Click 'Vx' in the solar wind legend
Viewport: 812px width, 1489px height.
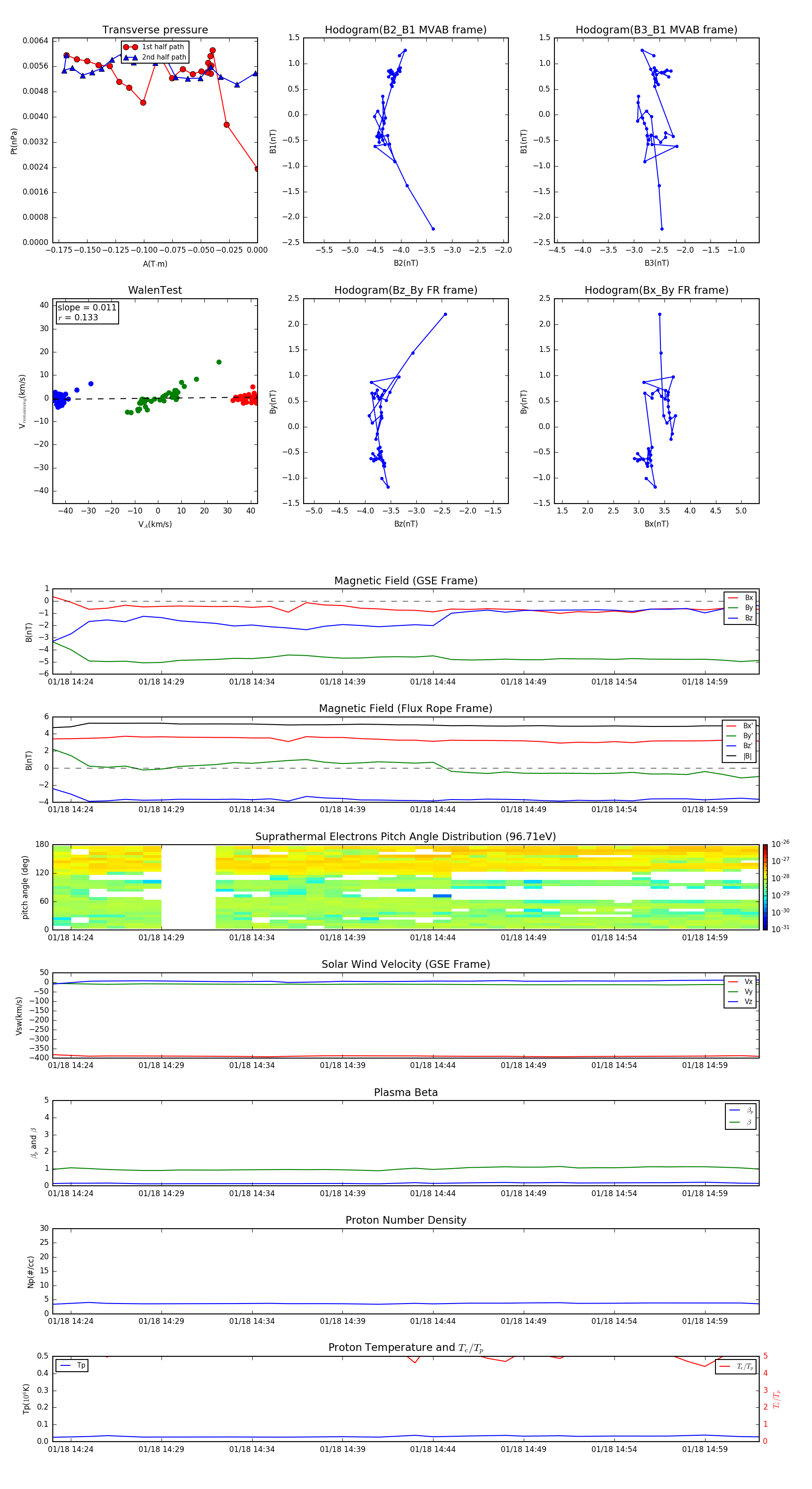click(x=748, y=982)
